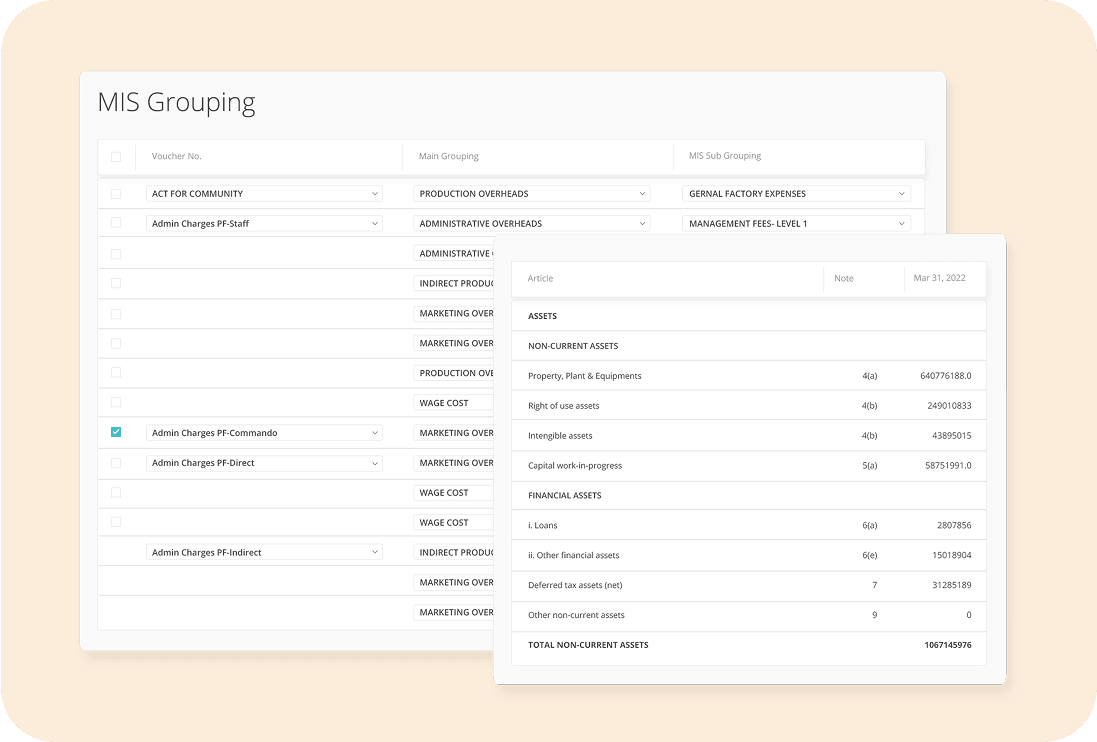Expand the ADMINISTRATIVE OVERHEADS grouping dropdown

click(531, 224)
